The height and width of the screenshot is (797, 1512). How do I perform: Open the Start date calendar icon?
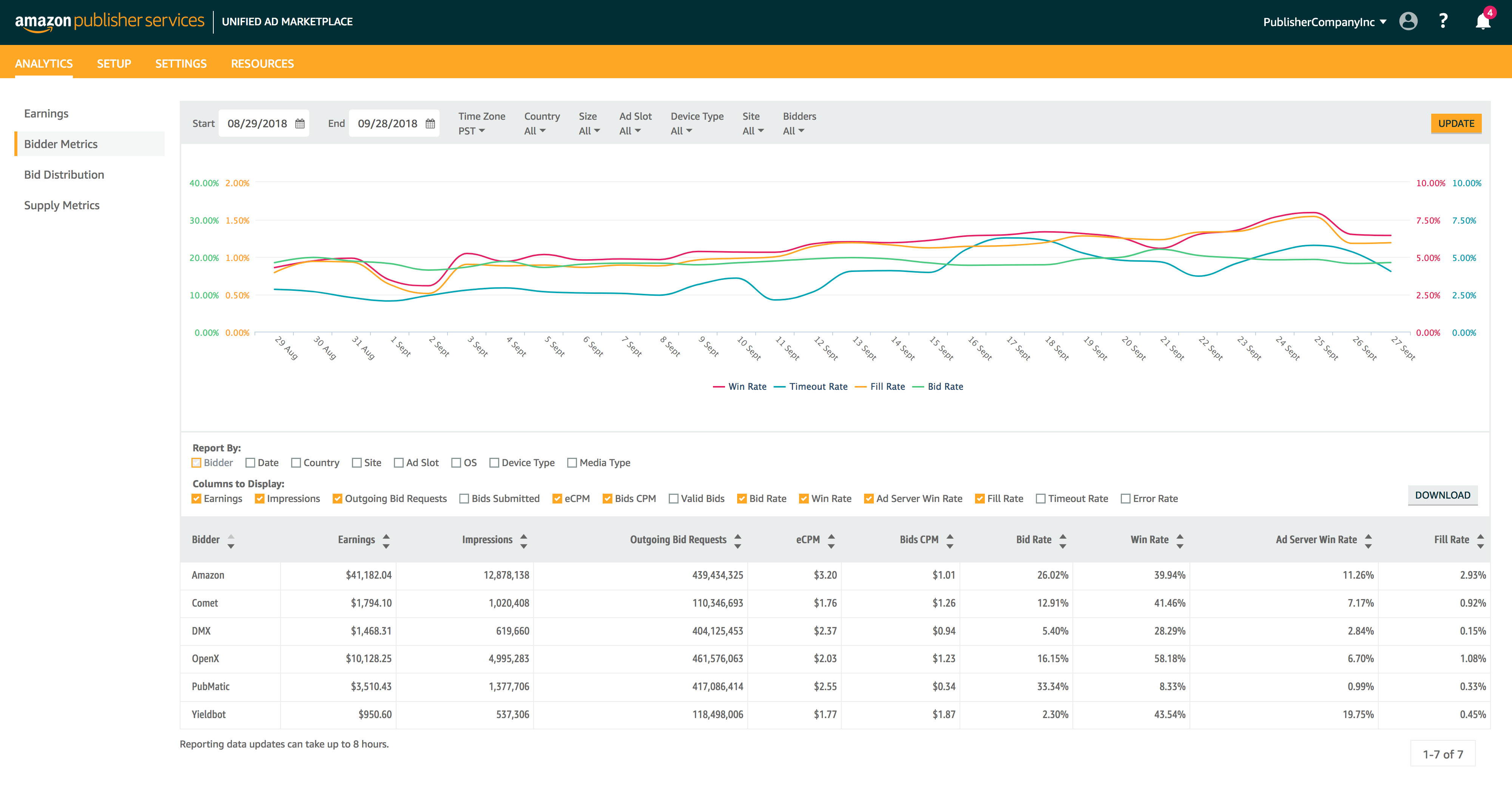[x=300, y=124]
